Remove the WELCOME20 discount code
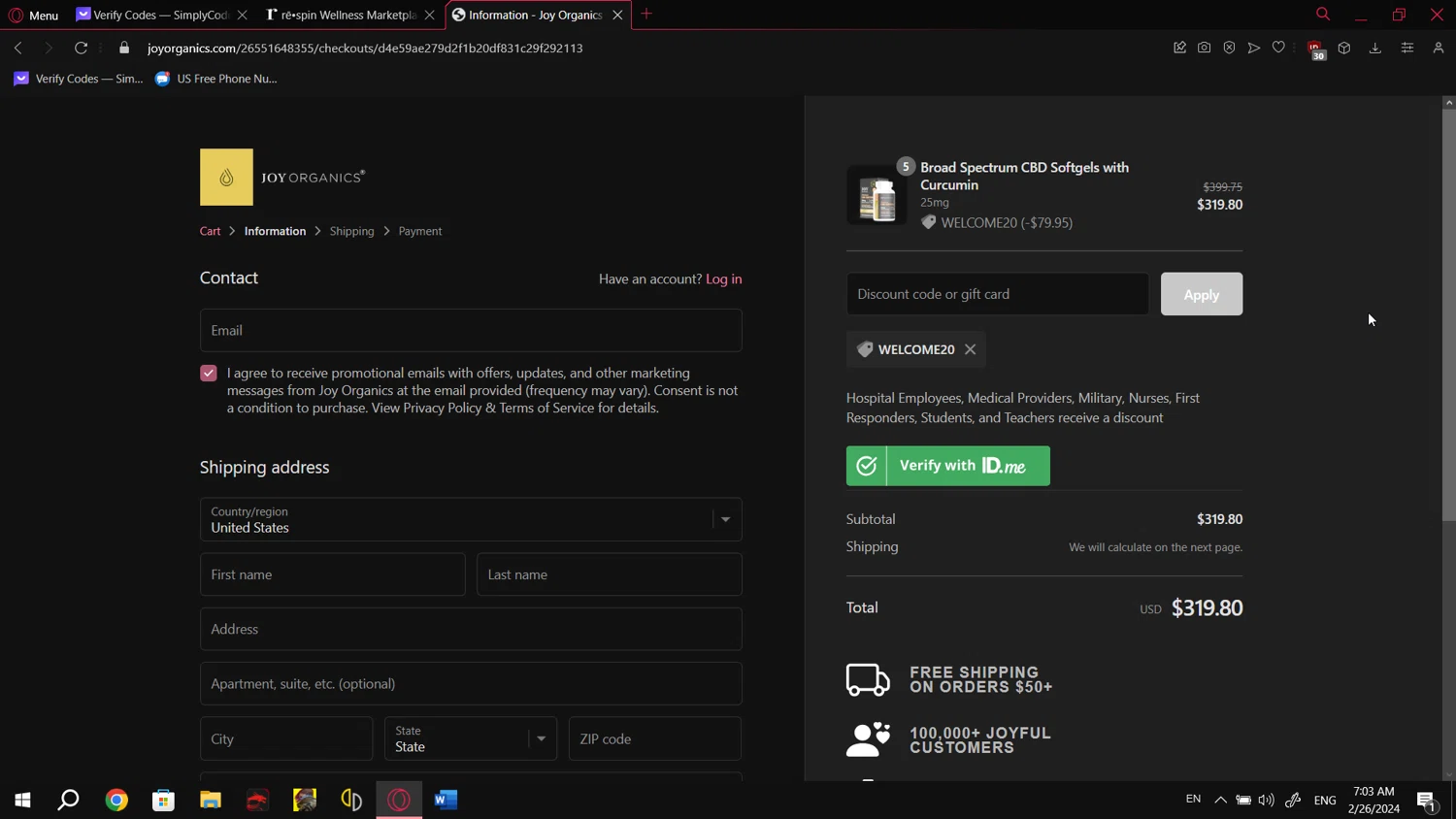 click(x=970, y=349)
